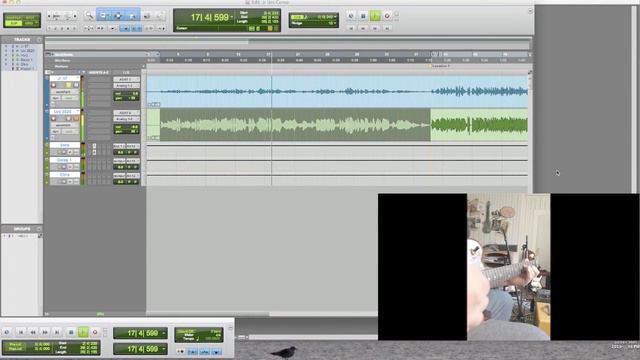Click the Bars|Beats ruler label

pyautogui.click(x=64, y=54)
